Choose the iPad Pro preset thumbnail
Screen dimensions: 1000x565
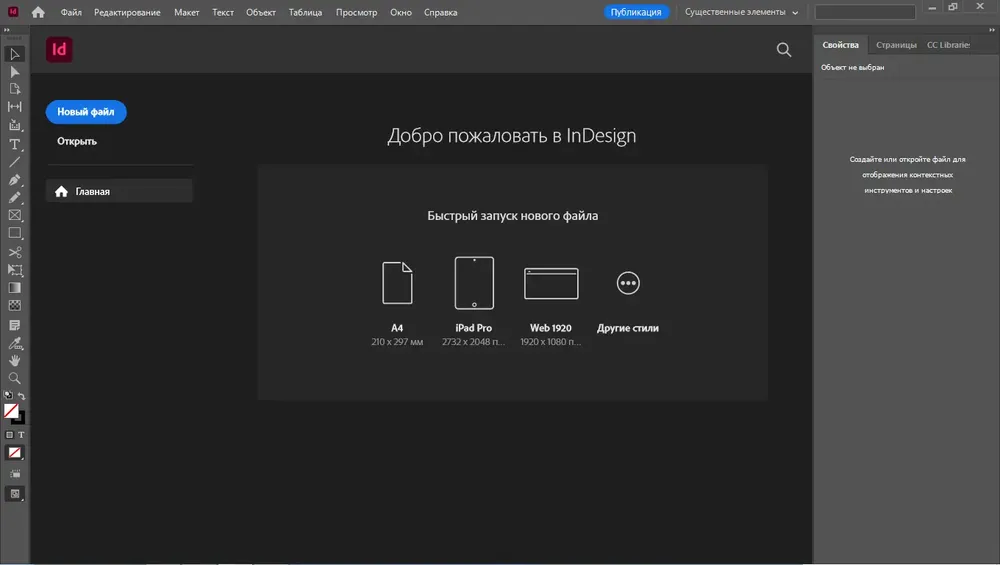click(474, 283)
